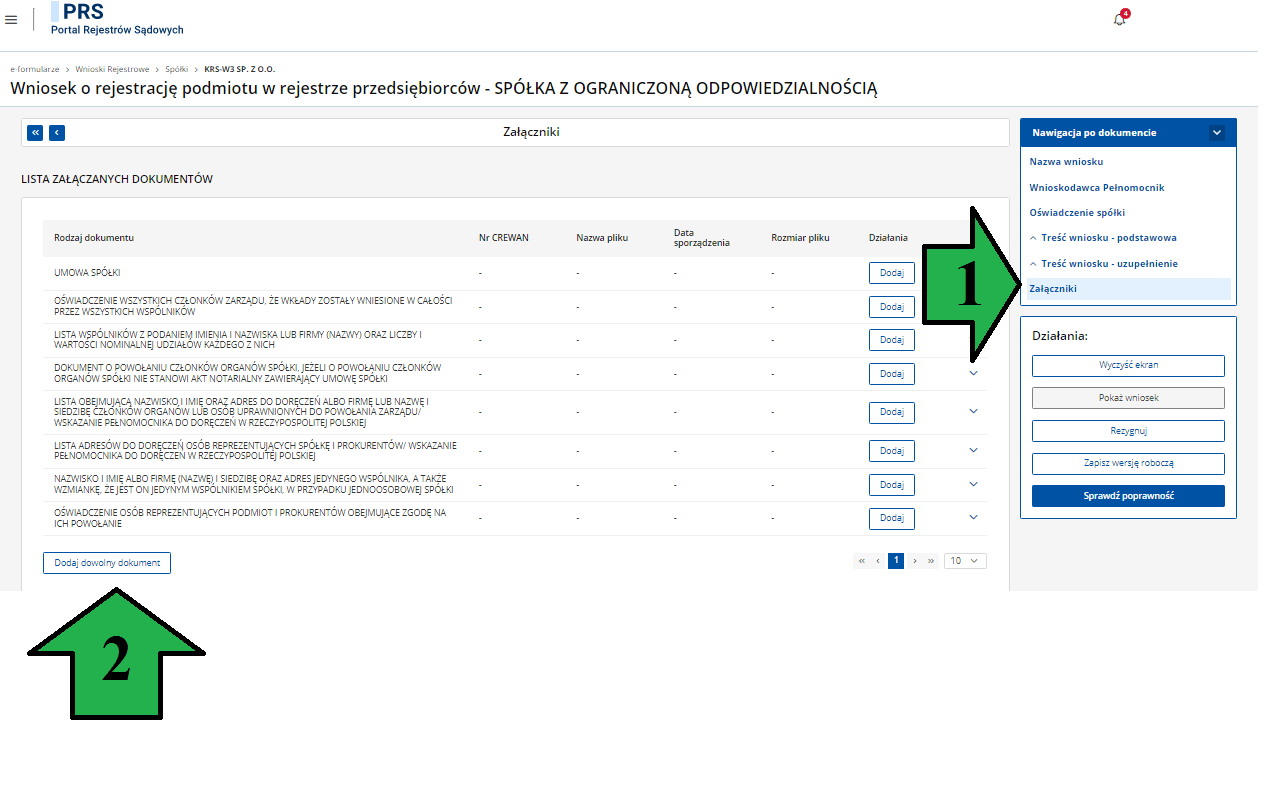
Task: Click Dodaj for Lista wspólników row
Action: [x=892, y=340]
